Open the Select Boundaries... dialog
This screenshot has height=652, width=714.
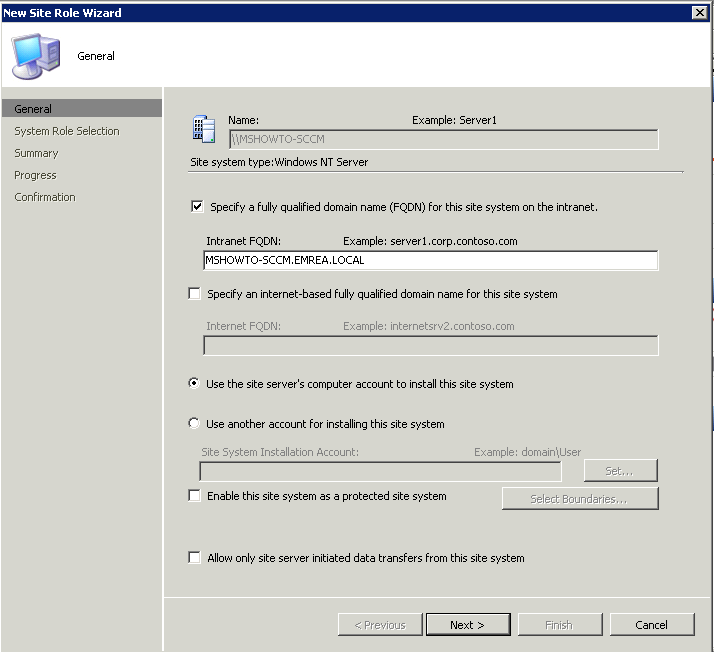coord(580,499)
